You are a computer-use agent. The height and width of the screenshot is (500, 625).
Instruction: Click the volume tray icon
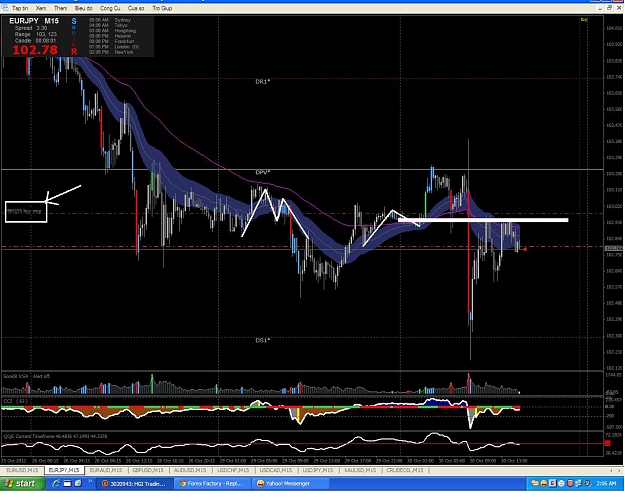587,483
